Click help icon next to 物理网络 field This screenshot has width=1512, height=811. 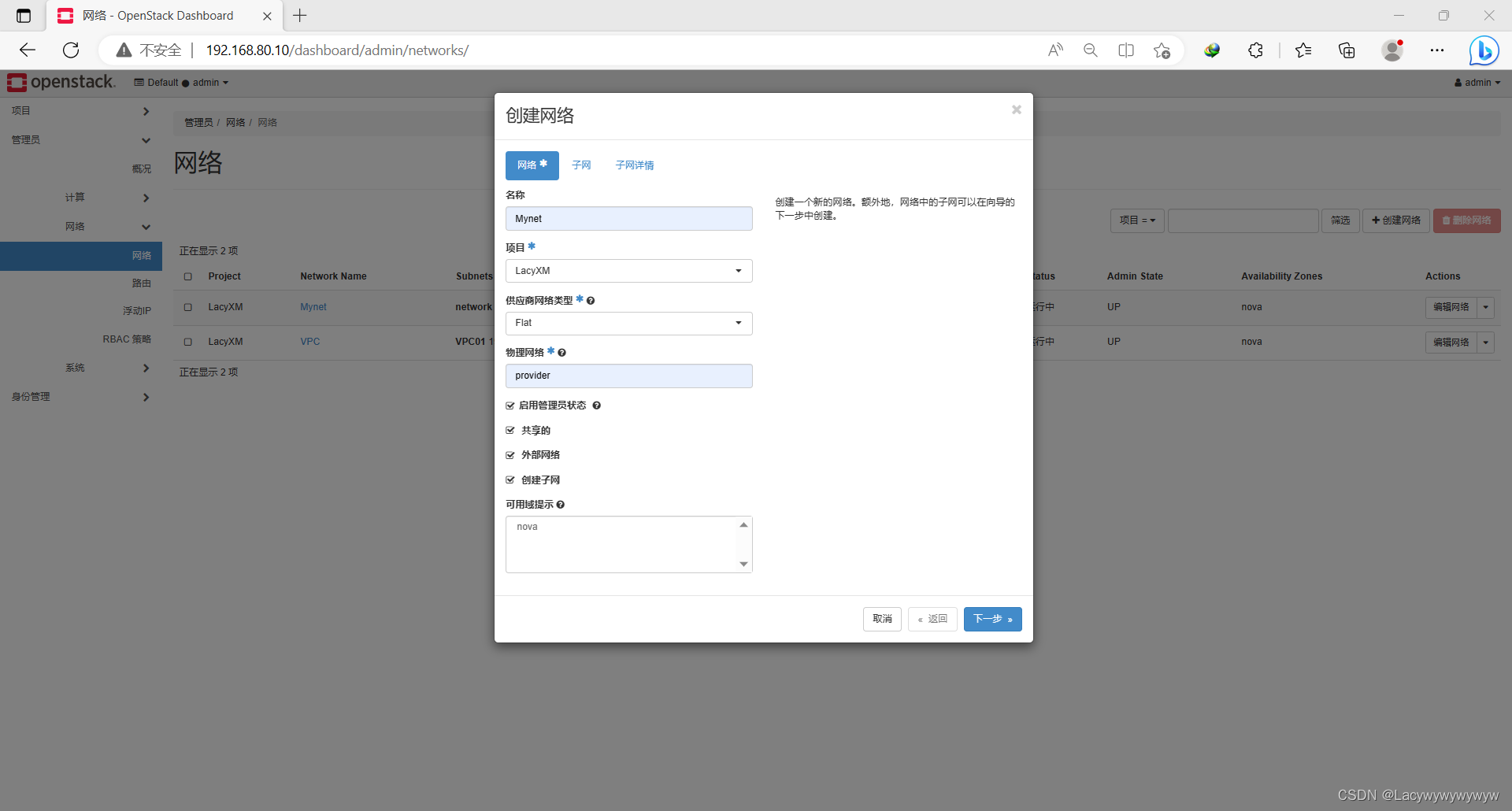(x=561, y=352)
